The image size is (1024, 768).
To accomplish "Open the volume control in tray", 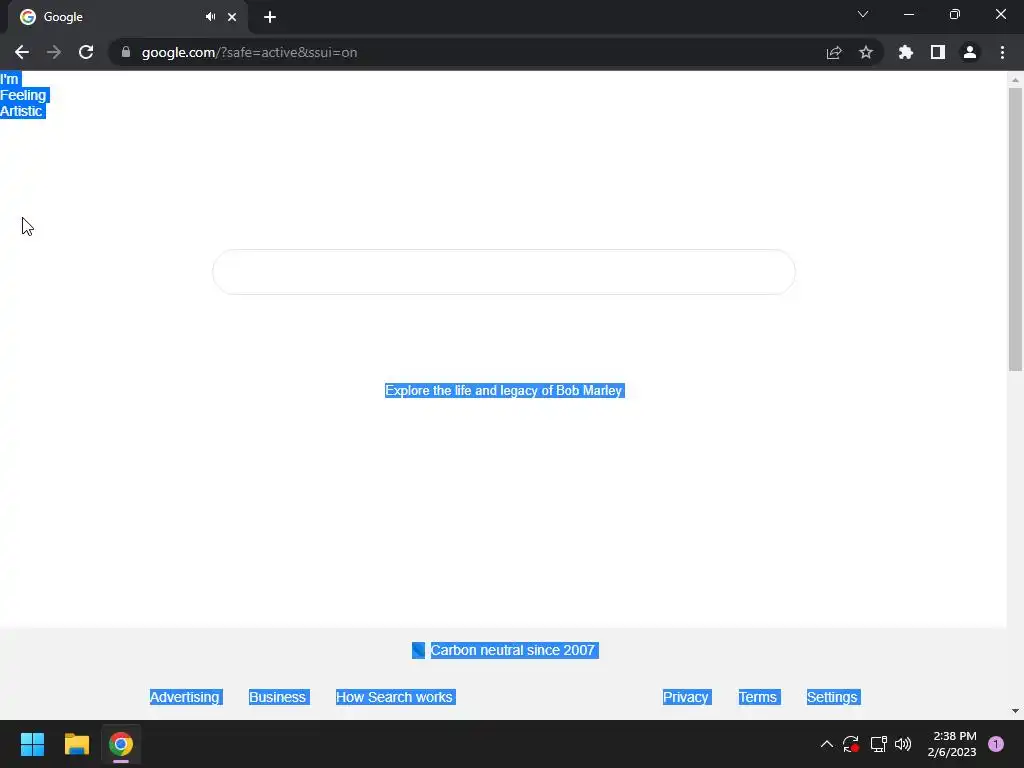I will click(x=903, y=744).
